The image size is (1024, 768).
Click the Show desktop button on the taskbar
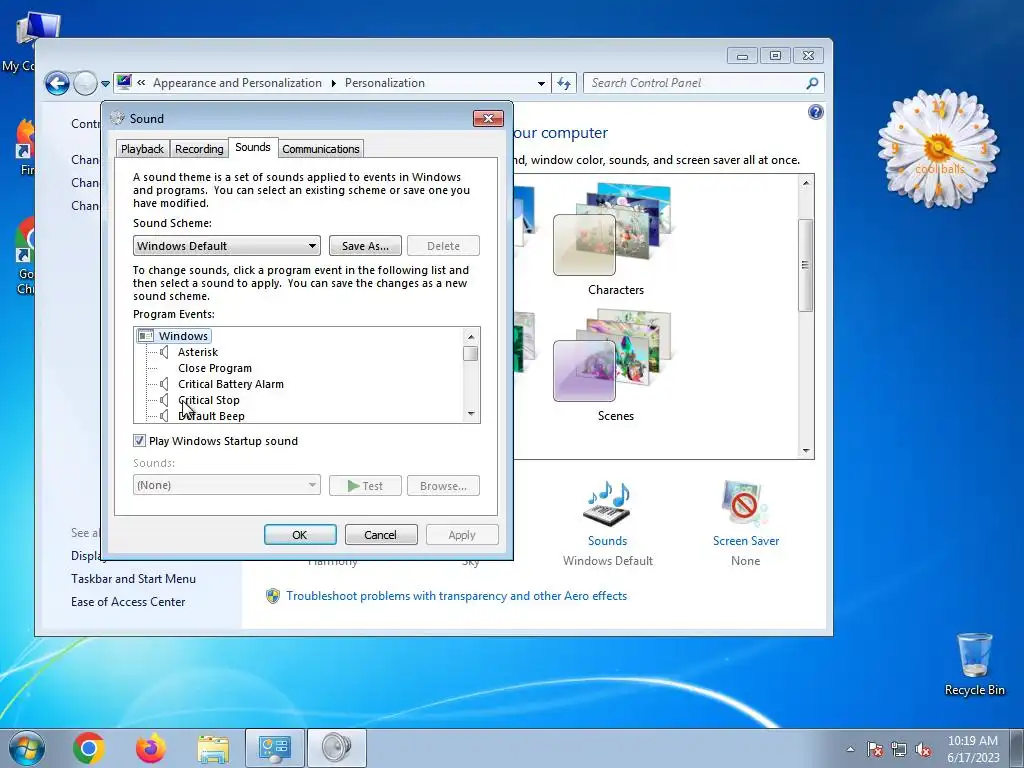point(1017,748)
